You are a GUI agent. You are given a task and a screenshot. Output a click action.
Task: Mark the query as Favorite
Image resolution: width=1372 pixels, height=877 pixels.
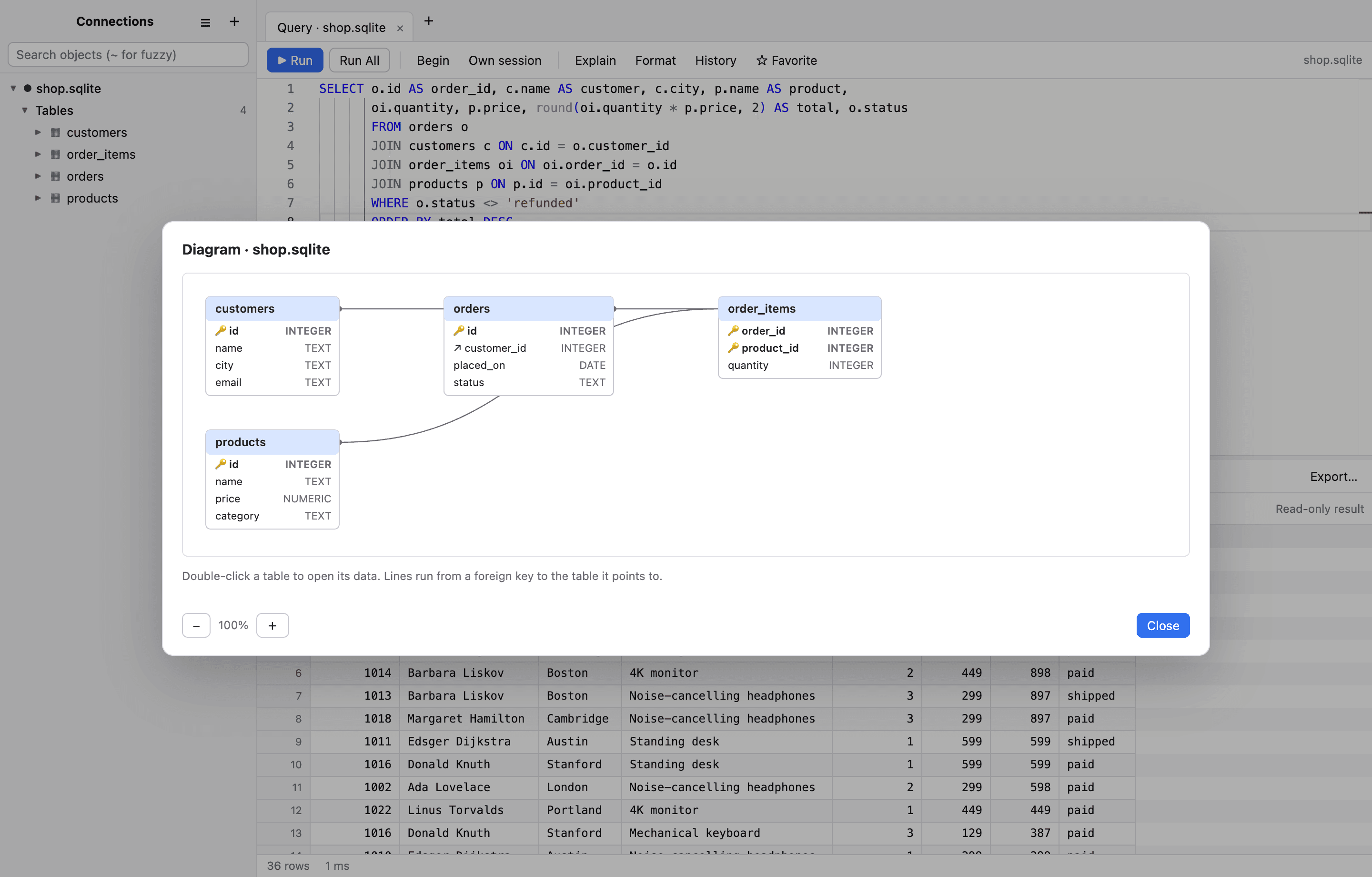click(786, 61)
